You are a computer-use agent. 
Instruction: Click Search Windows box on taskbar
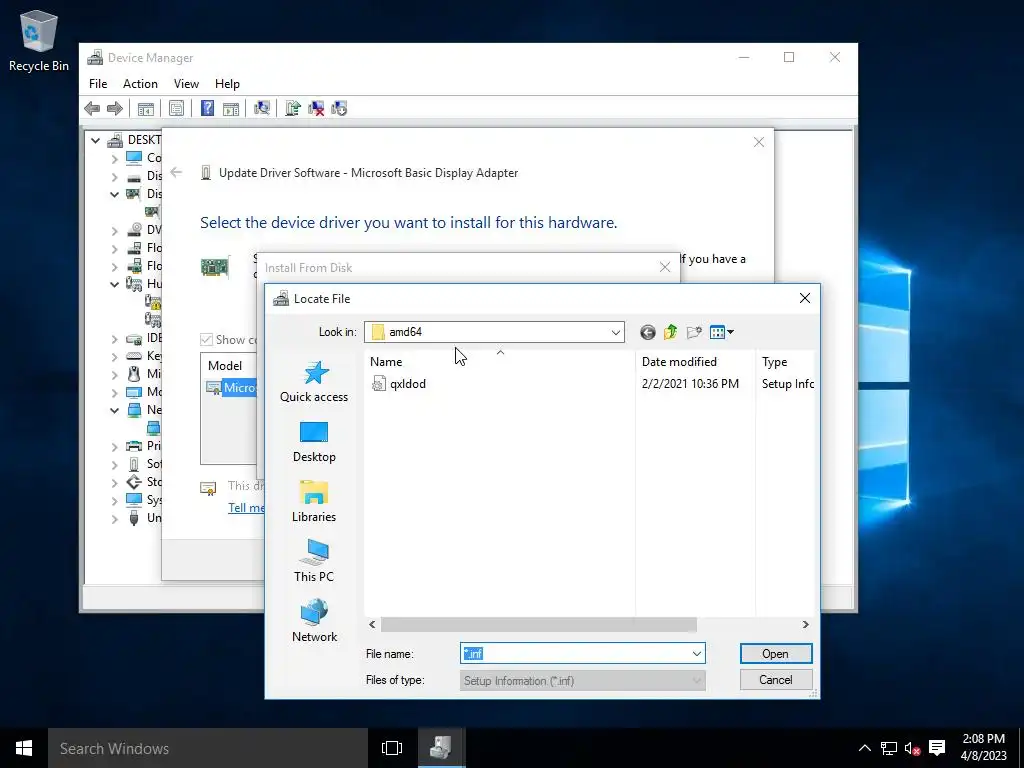click(208, 748)
